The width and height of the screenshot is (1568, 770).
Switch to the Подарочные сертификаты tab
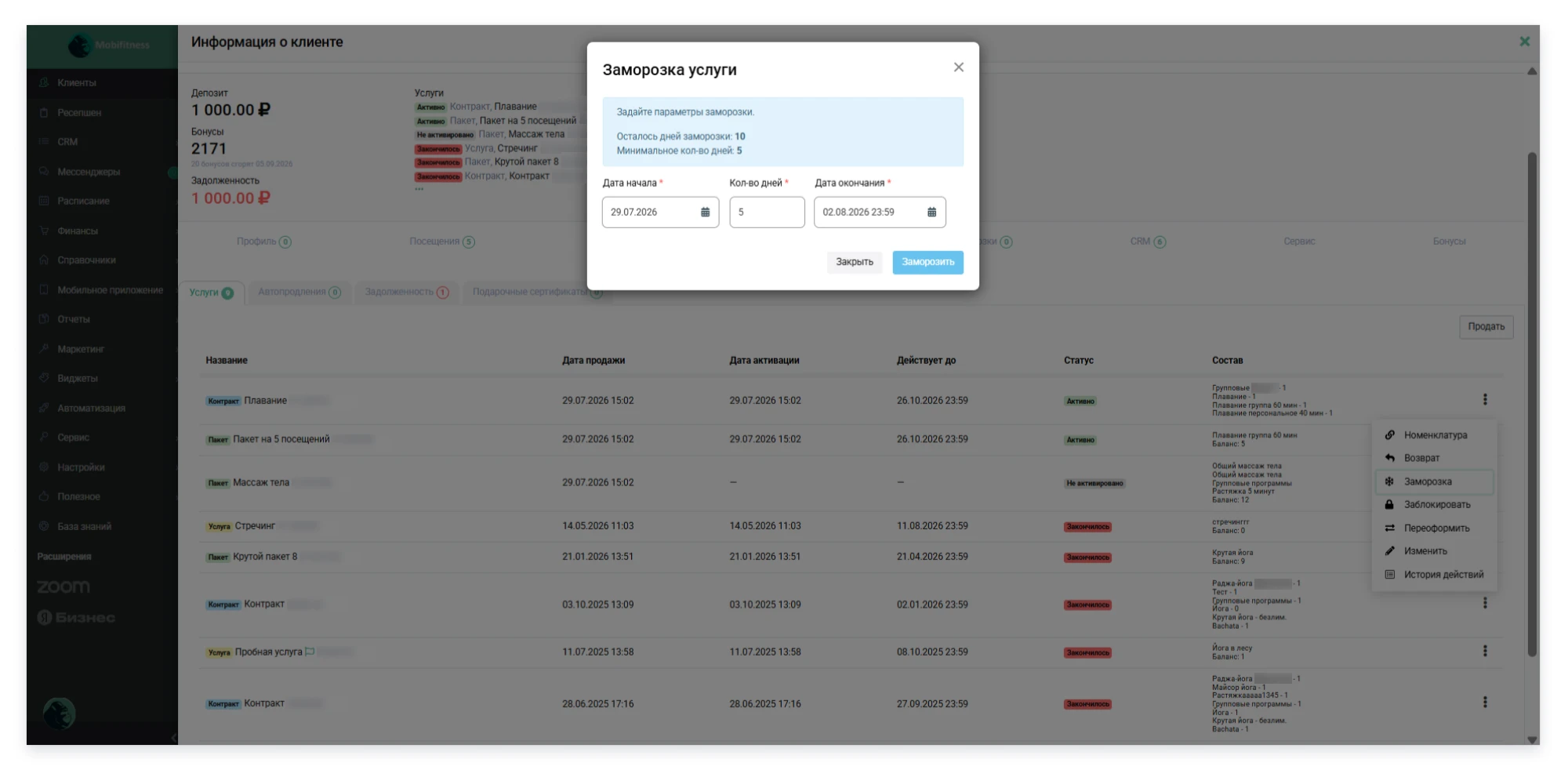(537, 292)
